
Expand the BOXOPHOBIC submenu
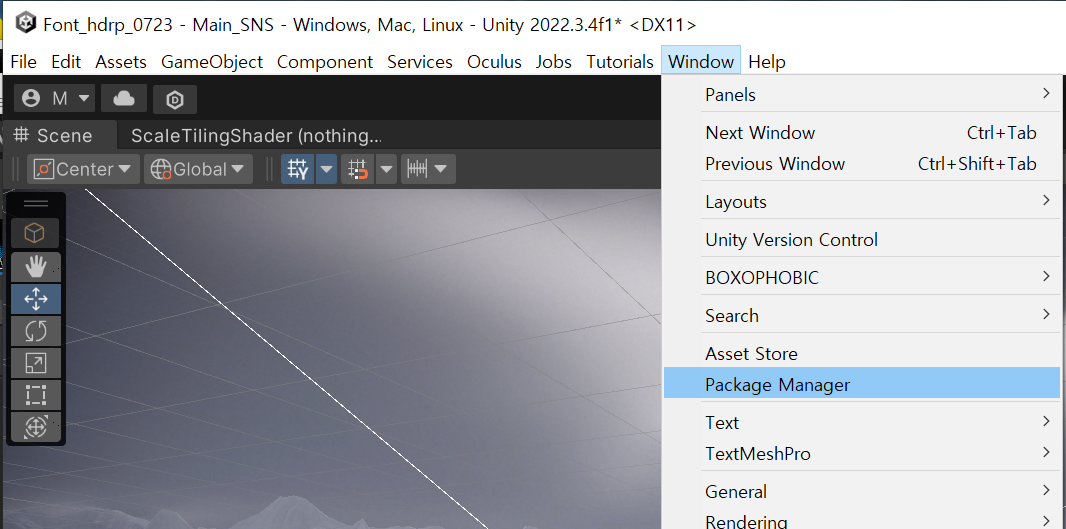861,277
